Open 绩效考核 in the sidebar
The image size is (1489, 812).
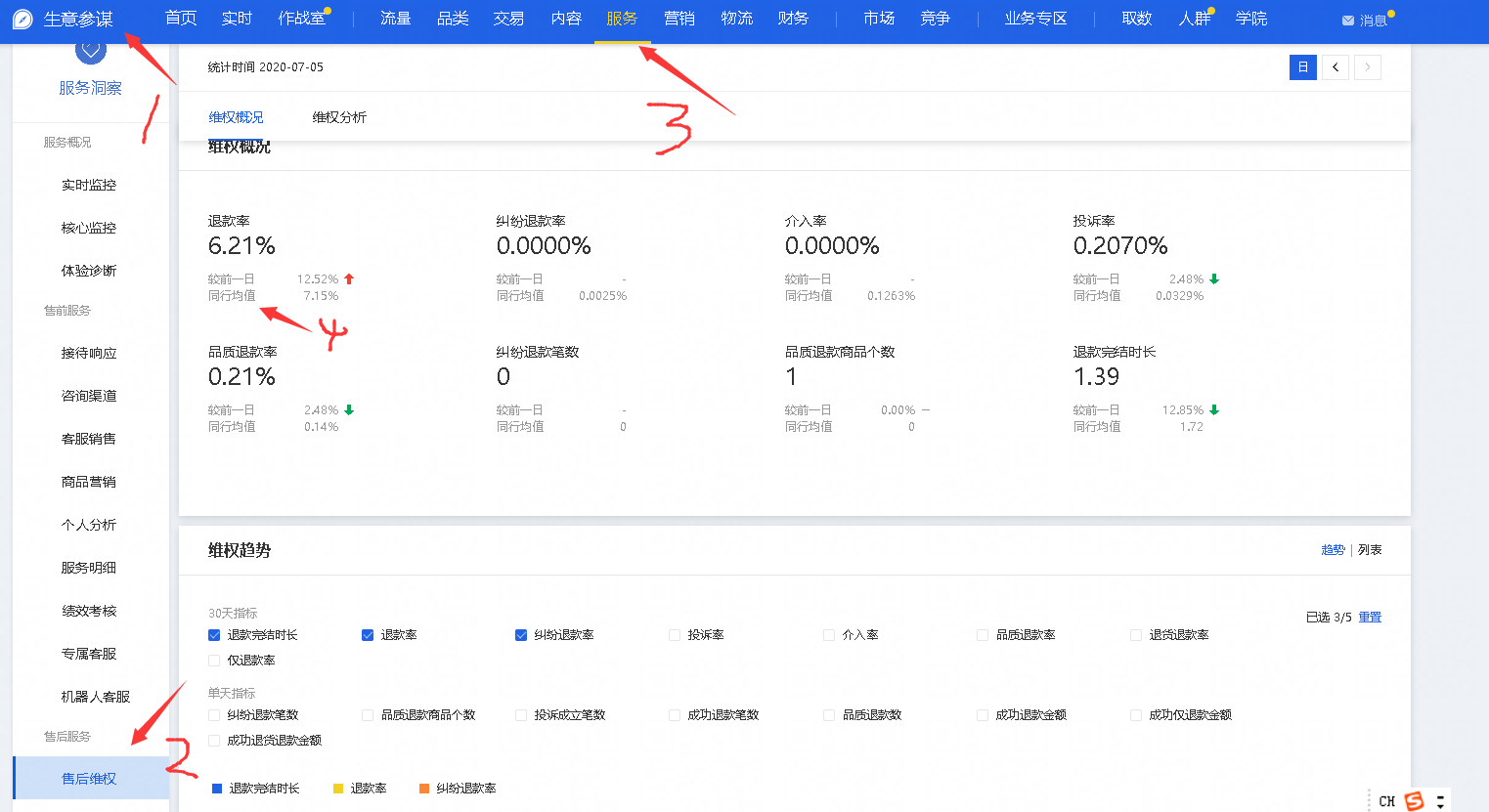pos(89,611)
